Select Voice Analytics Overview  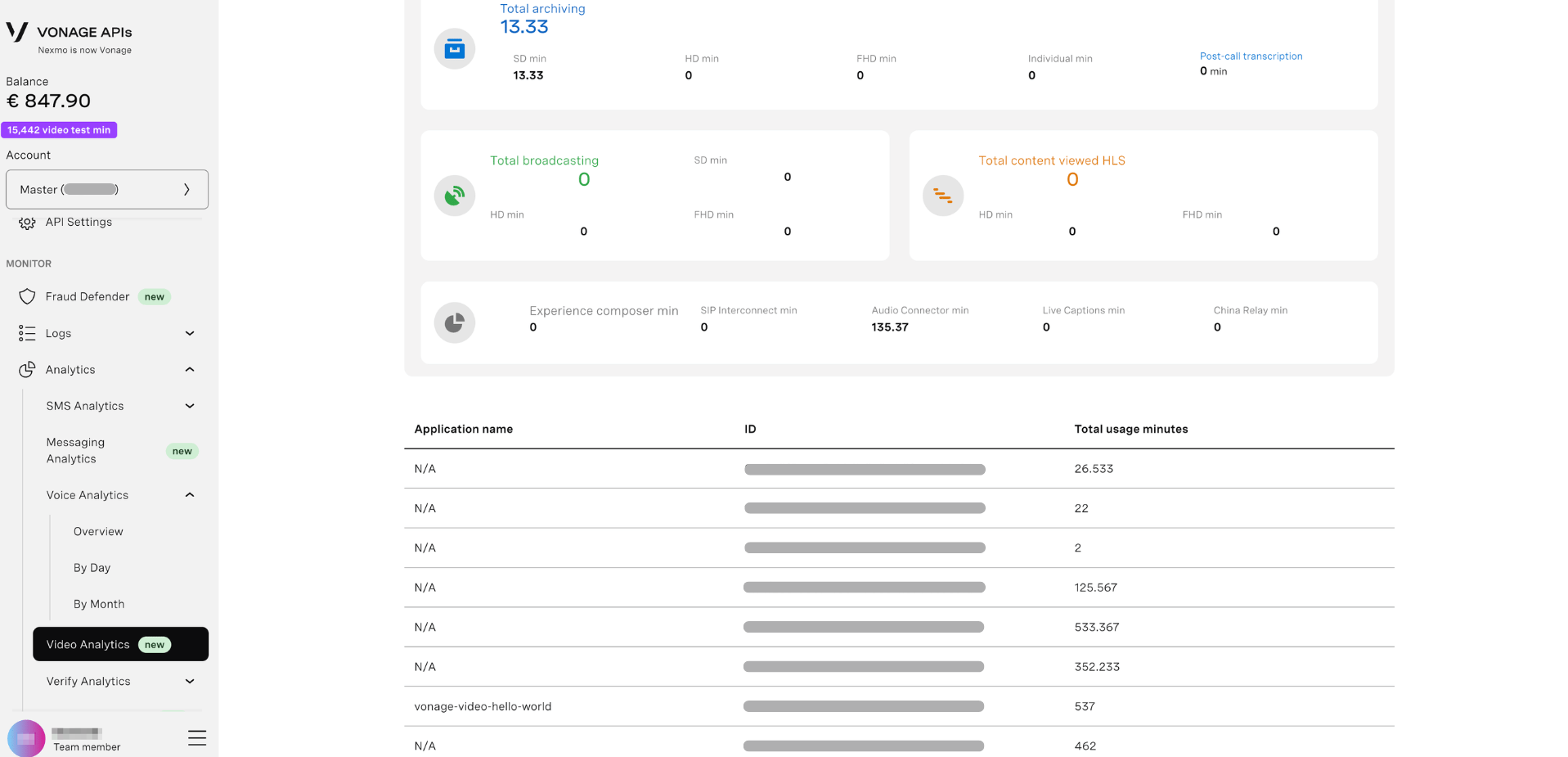tap(98, 532)
